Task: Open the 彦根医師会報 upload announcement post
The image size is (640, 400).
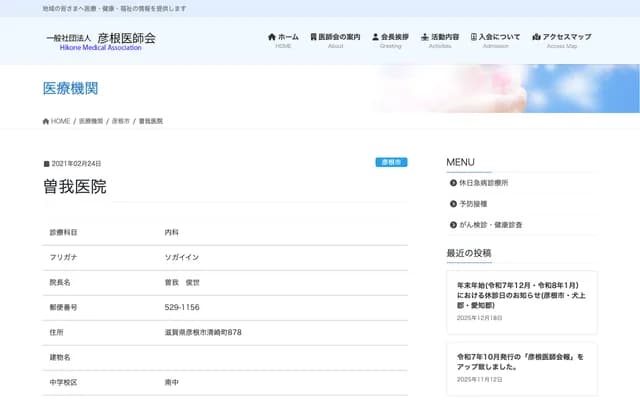Action: pos(521,361)
